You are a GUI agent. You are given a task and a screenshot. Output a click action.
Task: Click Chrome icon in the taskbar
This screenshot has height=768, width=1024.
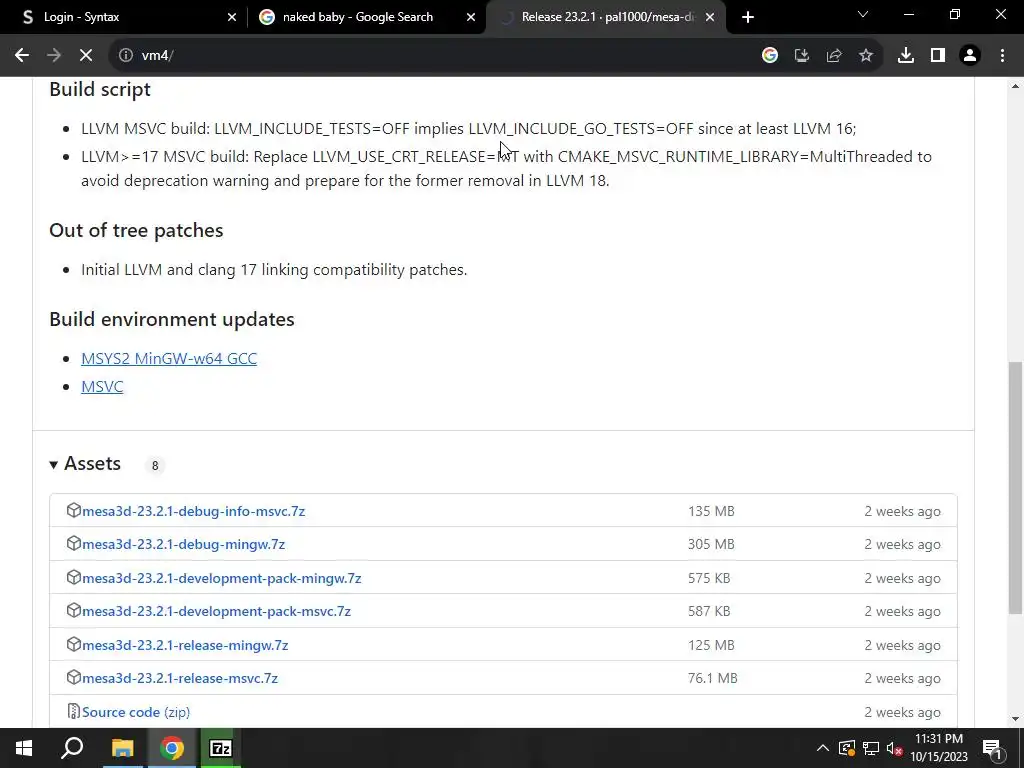click(x=172, y=748)
